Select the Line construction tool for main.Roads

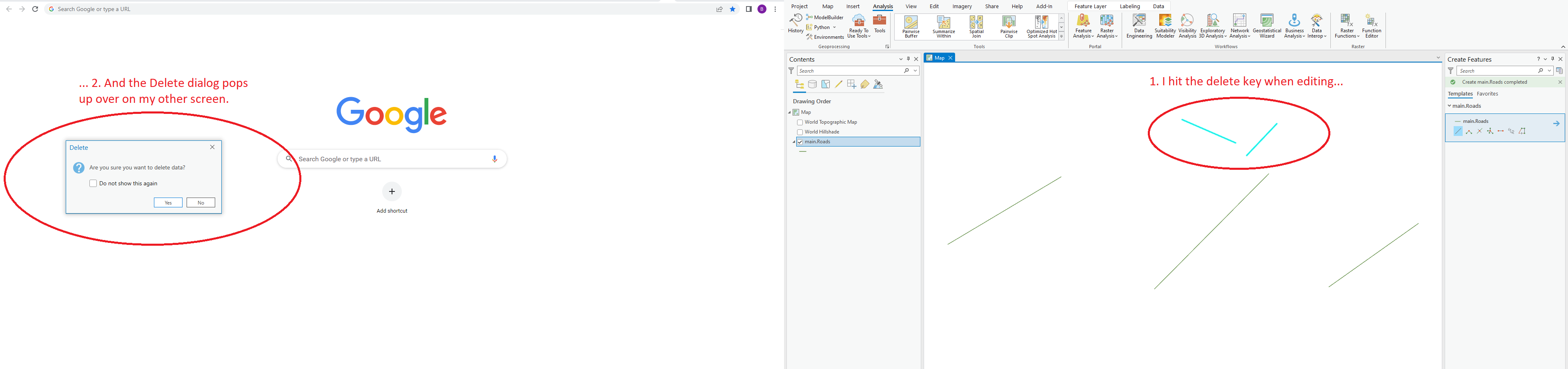click(x=1457, y=131)
